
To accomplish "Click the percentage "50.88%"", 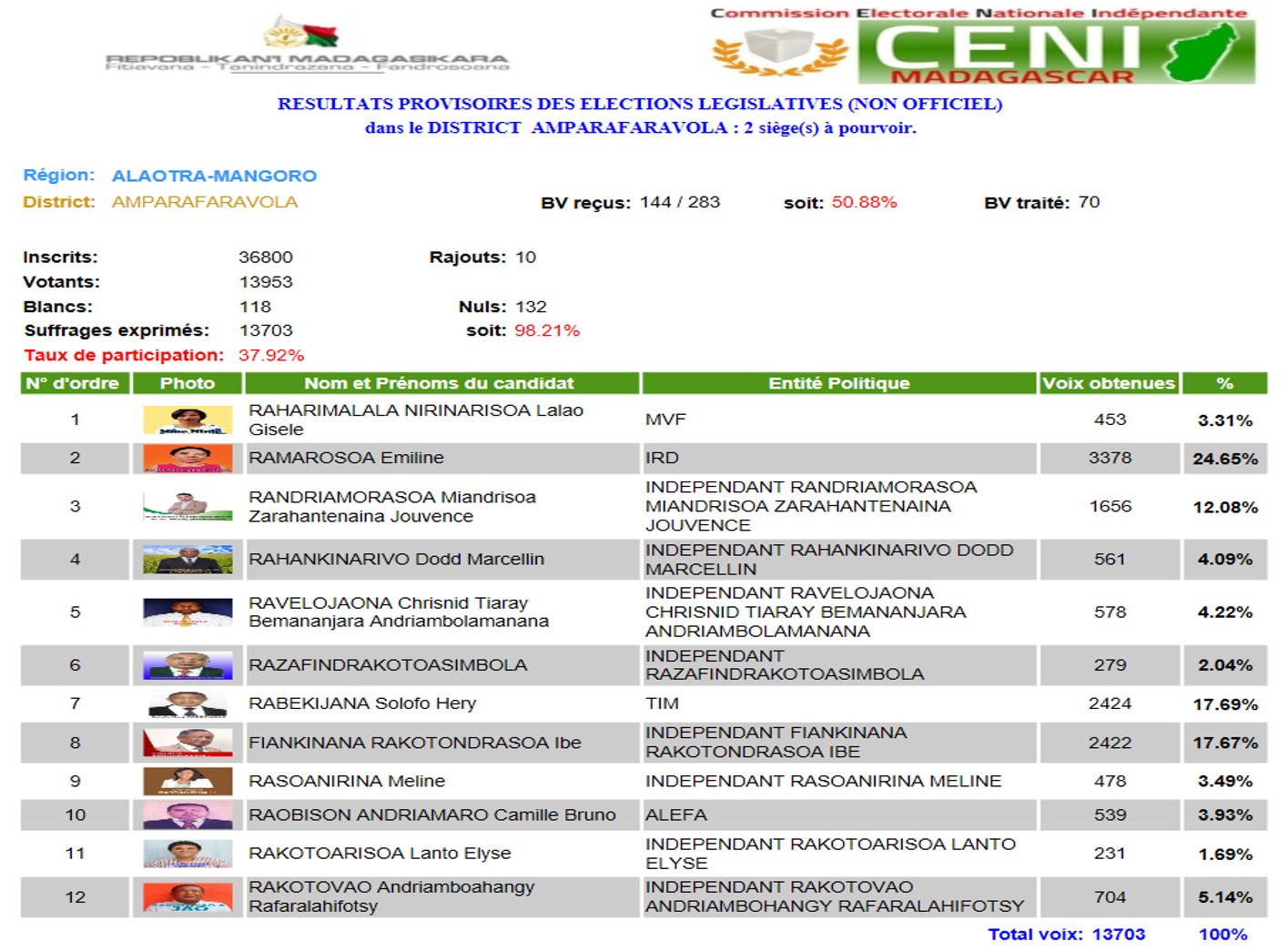I will pos(865,202).
